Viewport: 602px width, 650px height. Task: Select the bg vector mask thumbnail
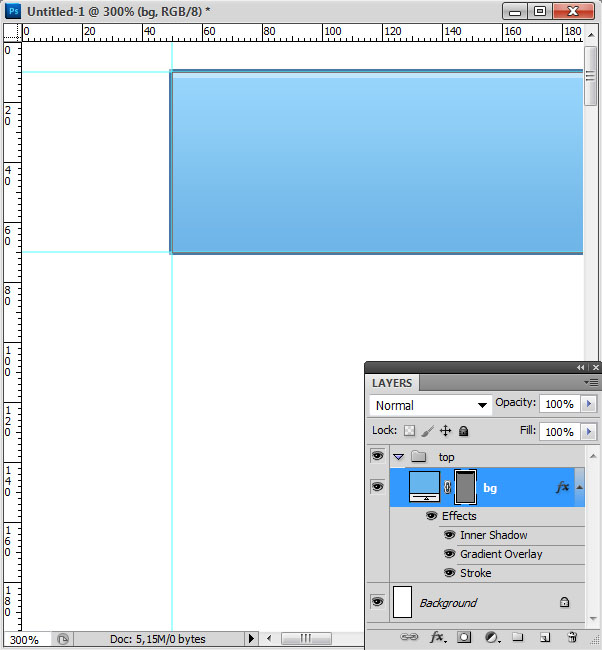click(465, 487)
